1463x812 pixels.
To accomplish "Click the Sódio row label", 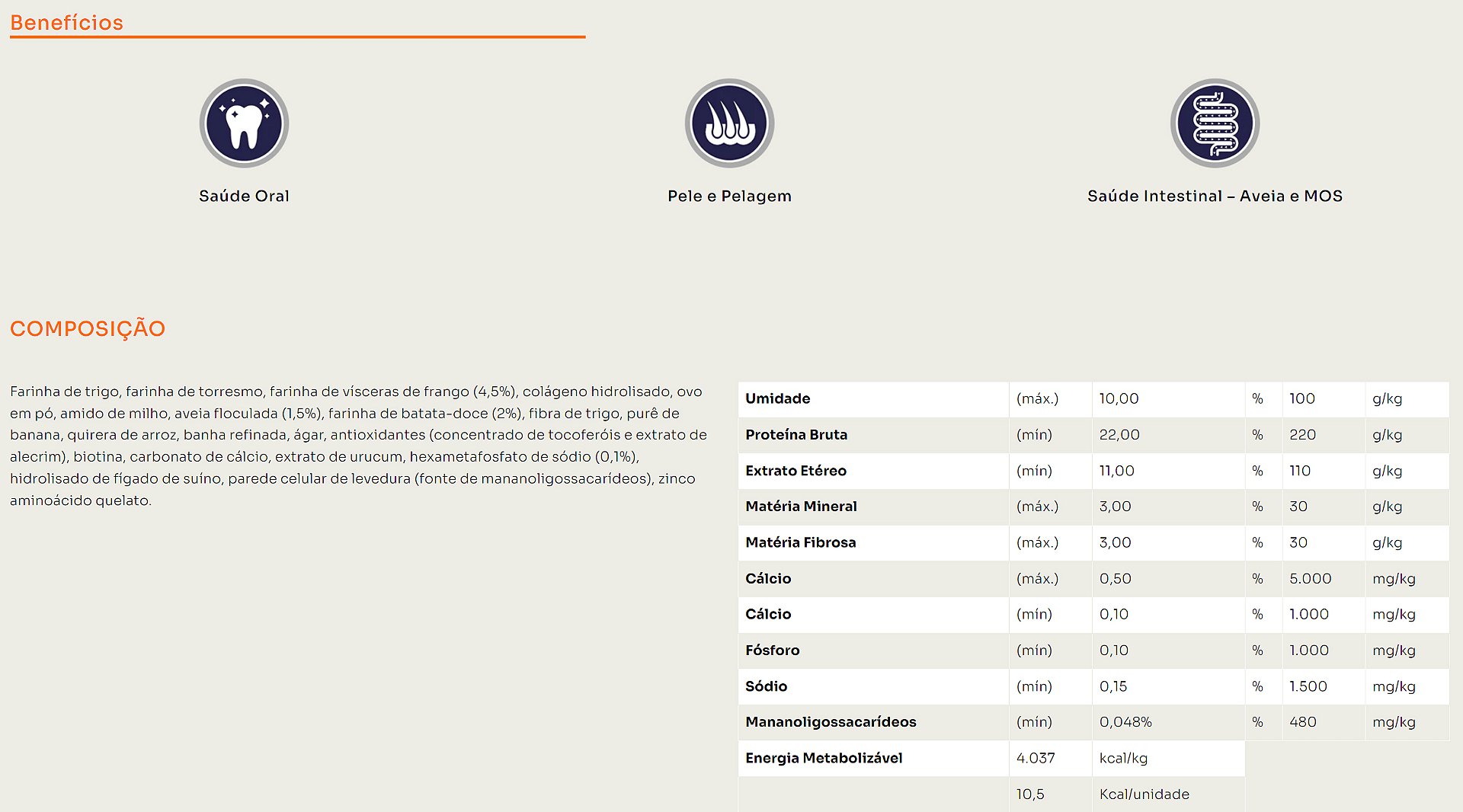I will tap(766, 686).
